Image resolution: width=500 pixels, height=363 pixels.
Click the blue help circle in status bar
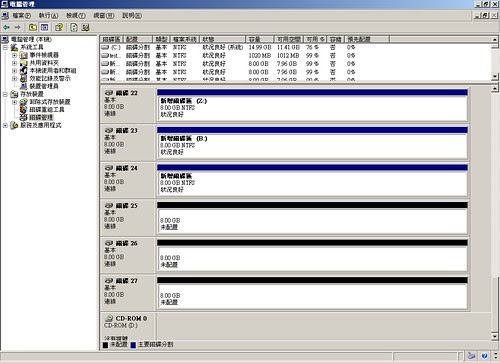484,356
